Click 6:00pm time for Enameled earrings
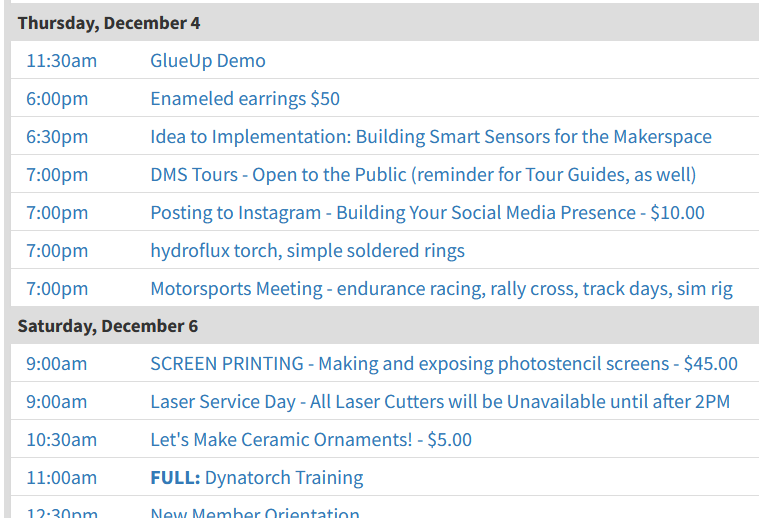The height and width of the screenshot is (518, 759). (57, 99)
